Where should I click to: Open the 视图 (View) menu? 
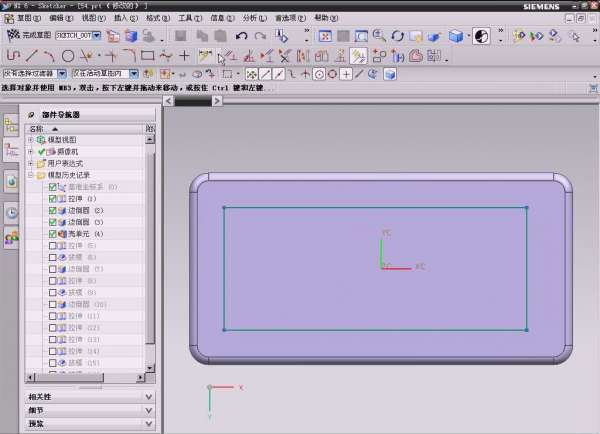93,18
